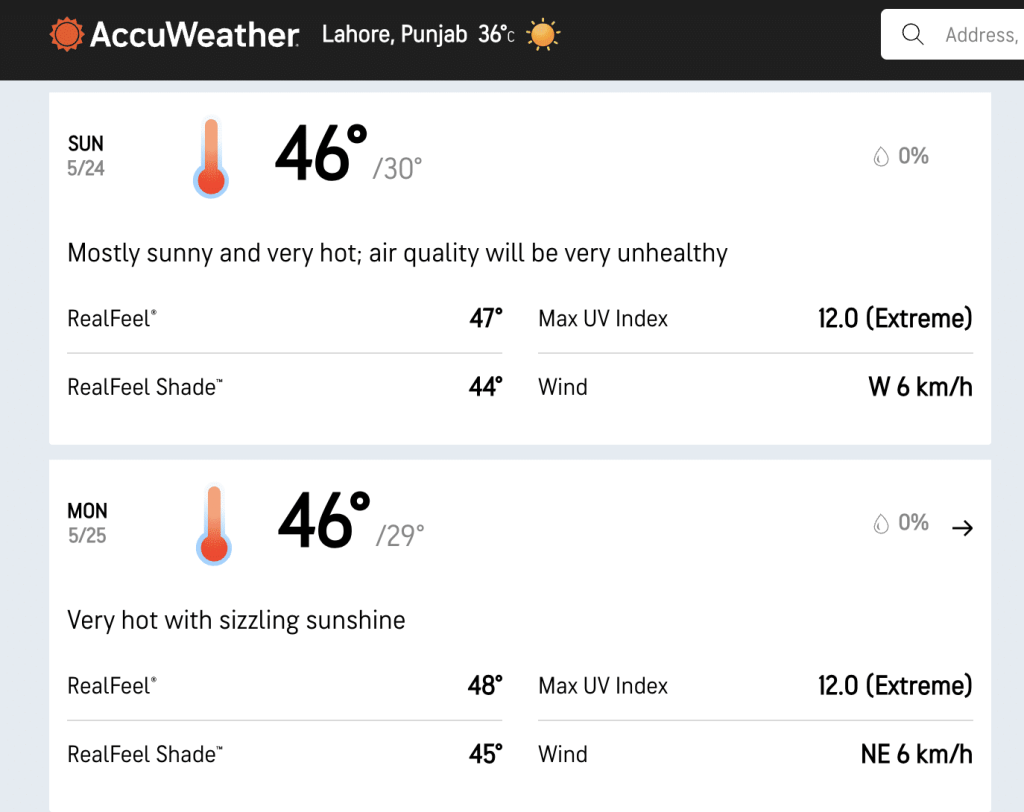Click Sunday's 46° high temperature

(x=321, y=154)
